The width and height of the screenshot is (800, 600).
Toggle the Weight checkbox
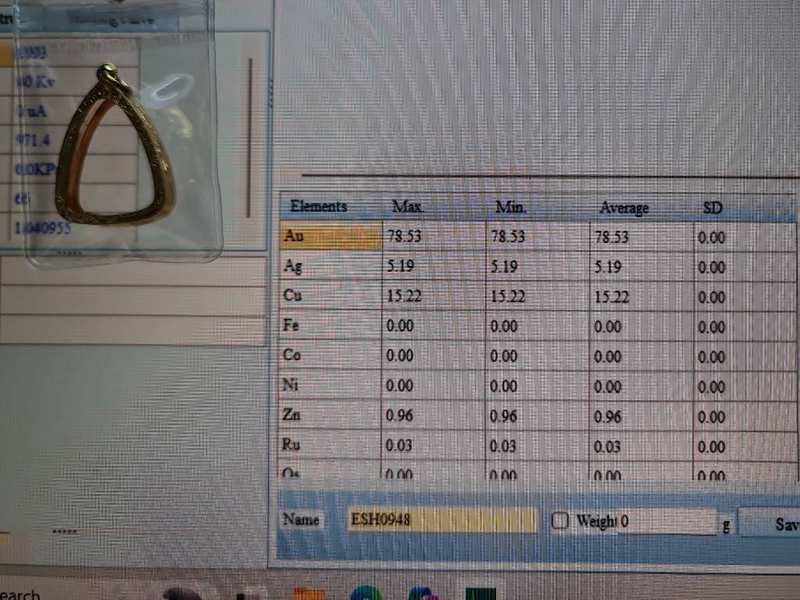[x=560, y=521]
